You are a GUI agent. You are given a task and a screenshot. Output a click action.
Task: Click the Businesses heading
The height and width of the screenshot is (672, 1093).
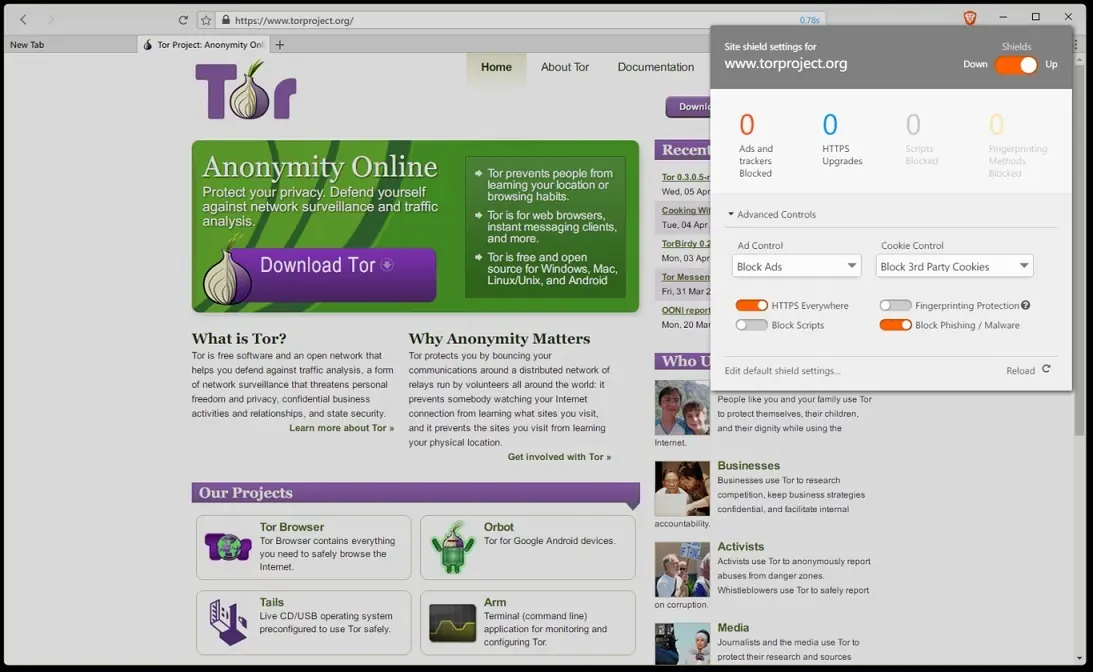coord(749,466)
